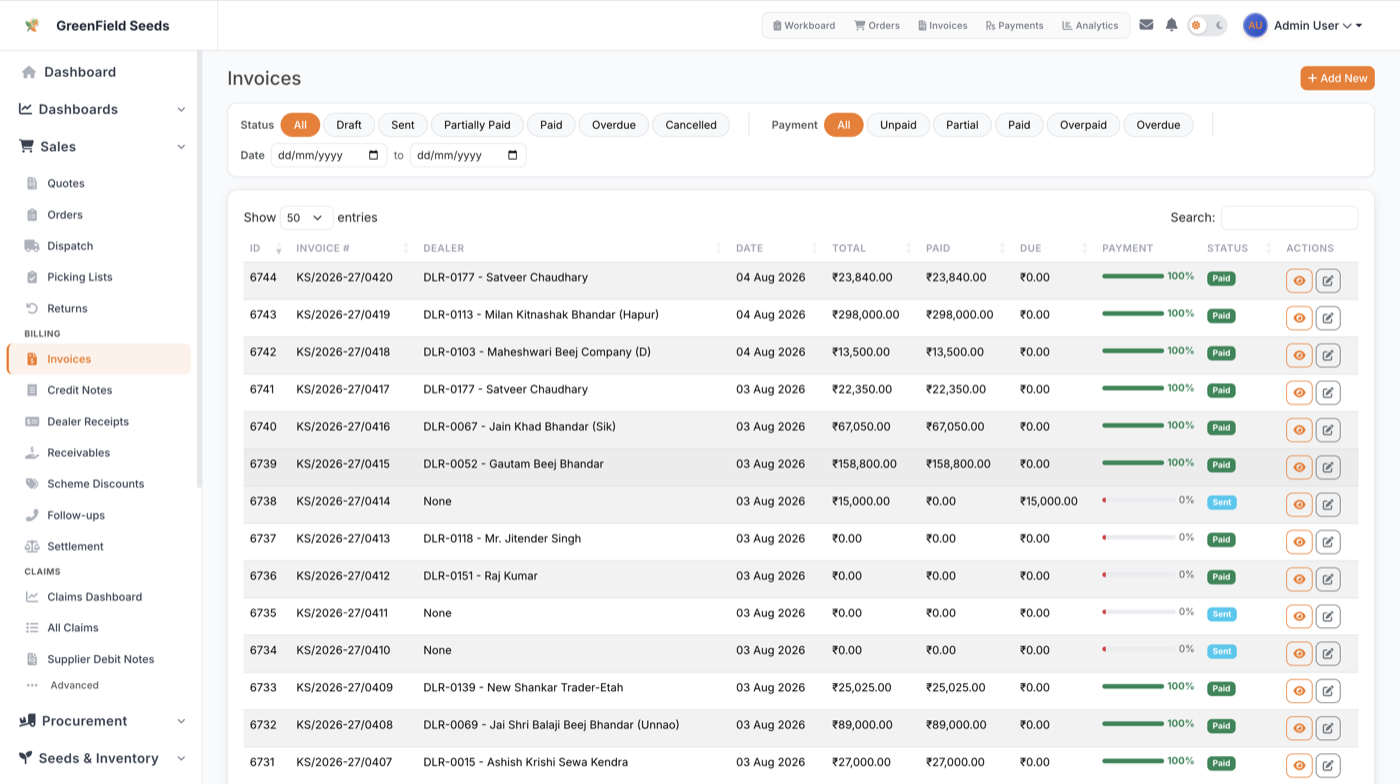
Task: Open Receivables in the sidebar
Action: [78, 452]
